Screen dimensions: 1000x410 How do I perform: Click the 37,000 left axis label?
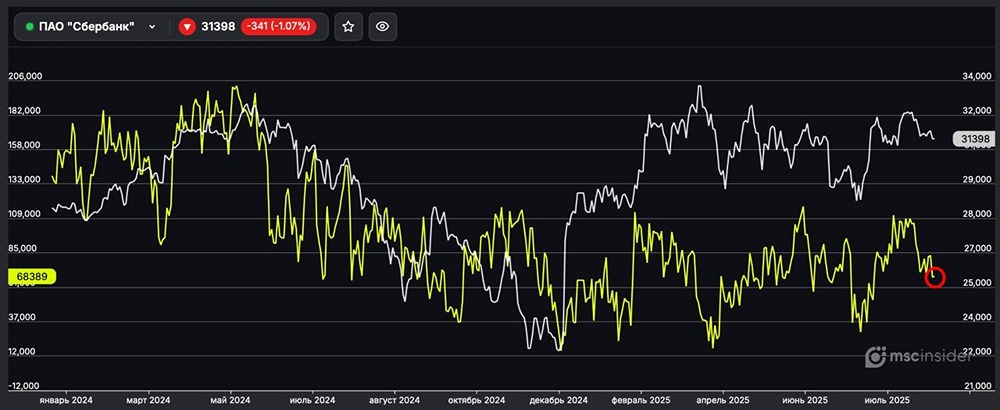22,318
